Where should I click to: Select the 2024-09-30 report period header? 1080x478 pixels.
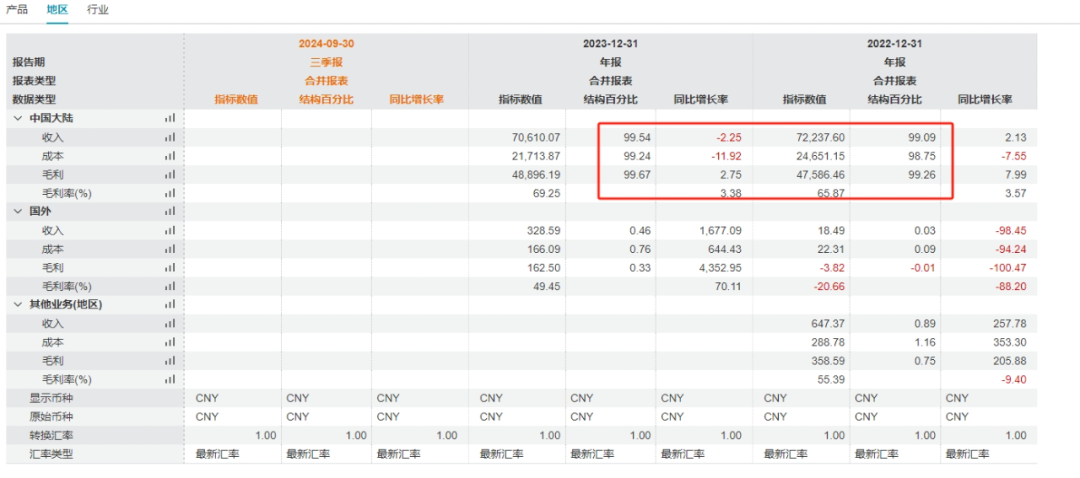pyautogui.click(x=326, y=43)
